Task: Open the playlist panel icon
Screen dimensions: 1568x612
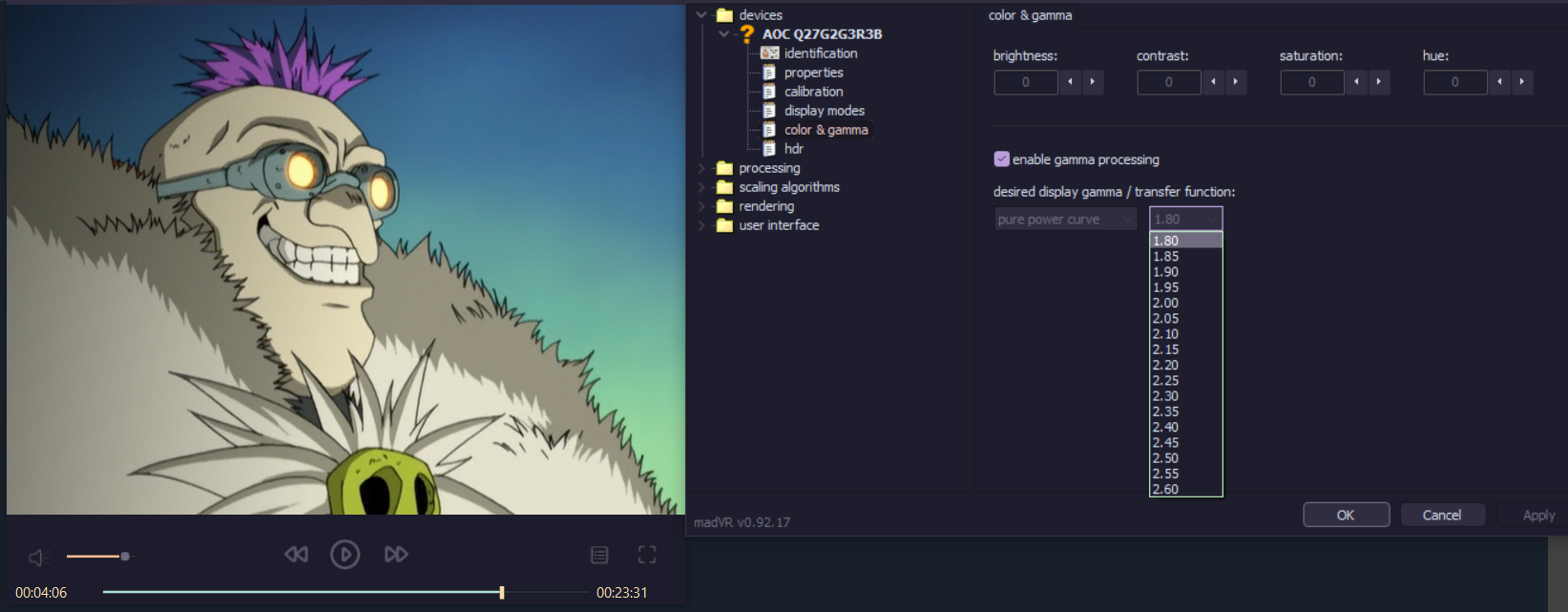Action: 599,555
